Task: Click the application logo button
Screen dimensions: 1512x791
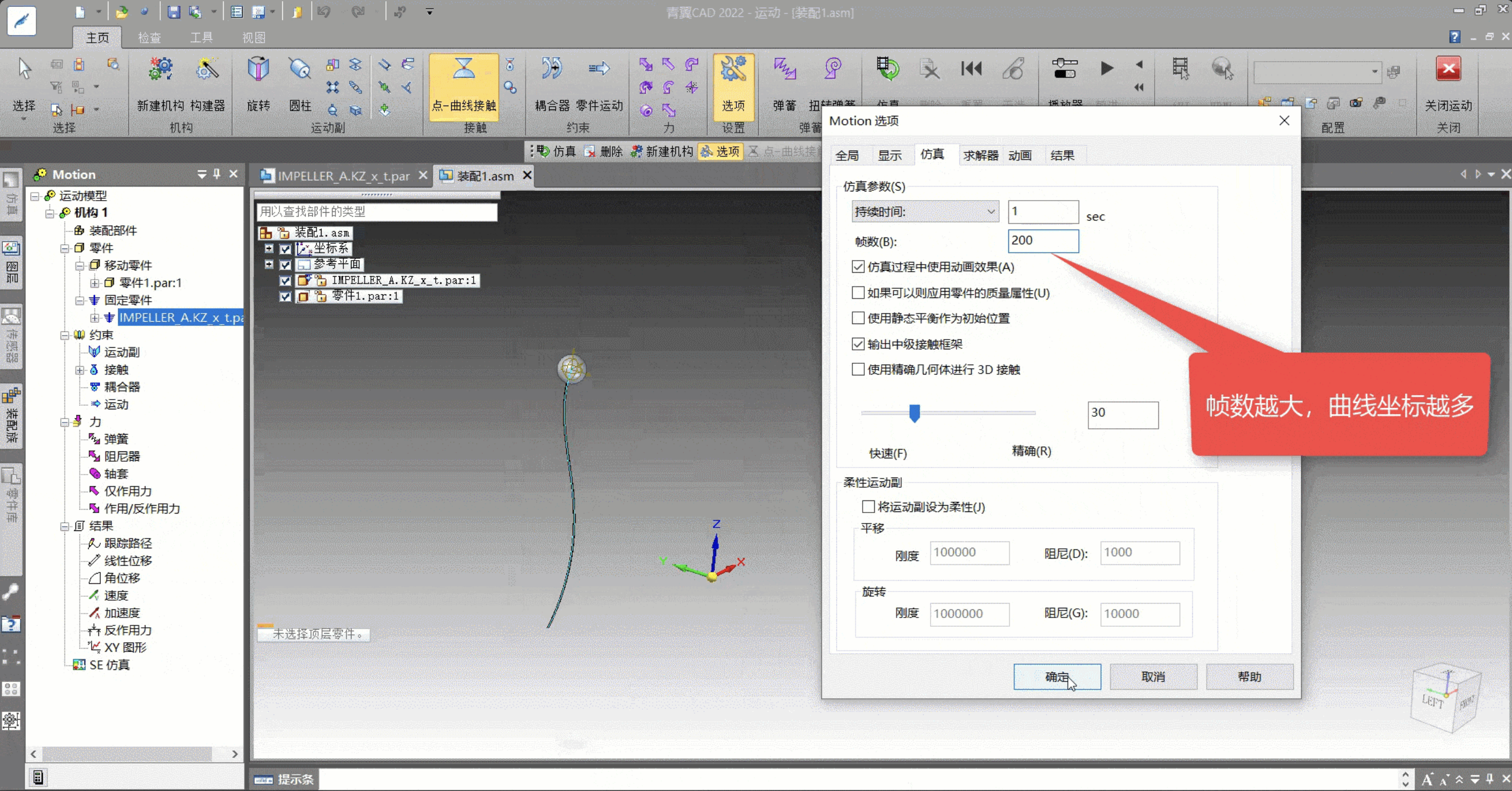Action: point(22,21)
